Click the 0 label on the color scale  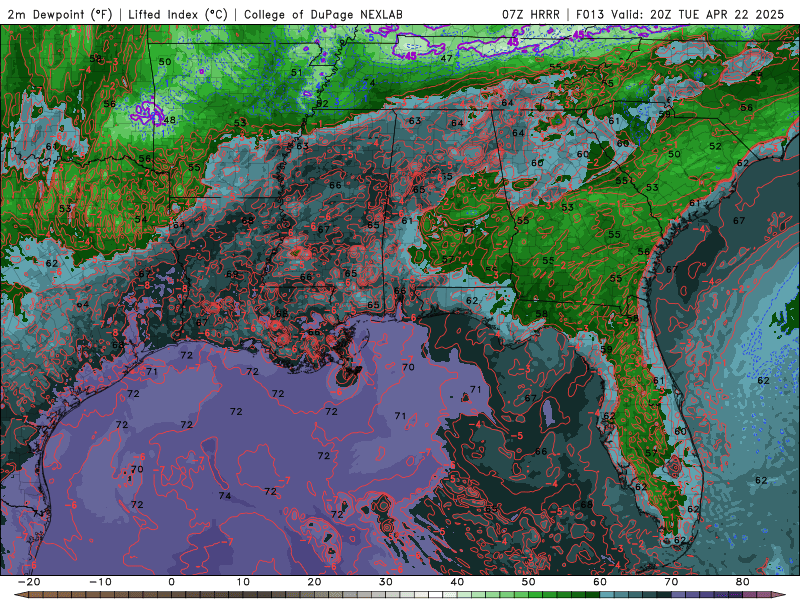171,582
